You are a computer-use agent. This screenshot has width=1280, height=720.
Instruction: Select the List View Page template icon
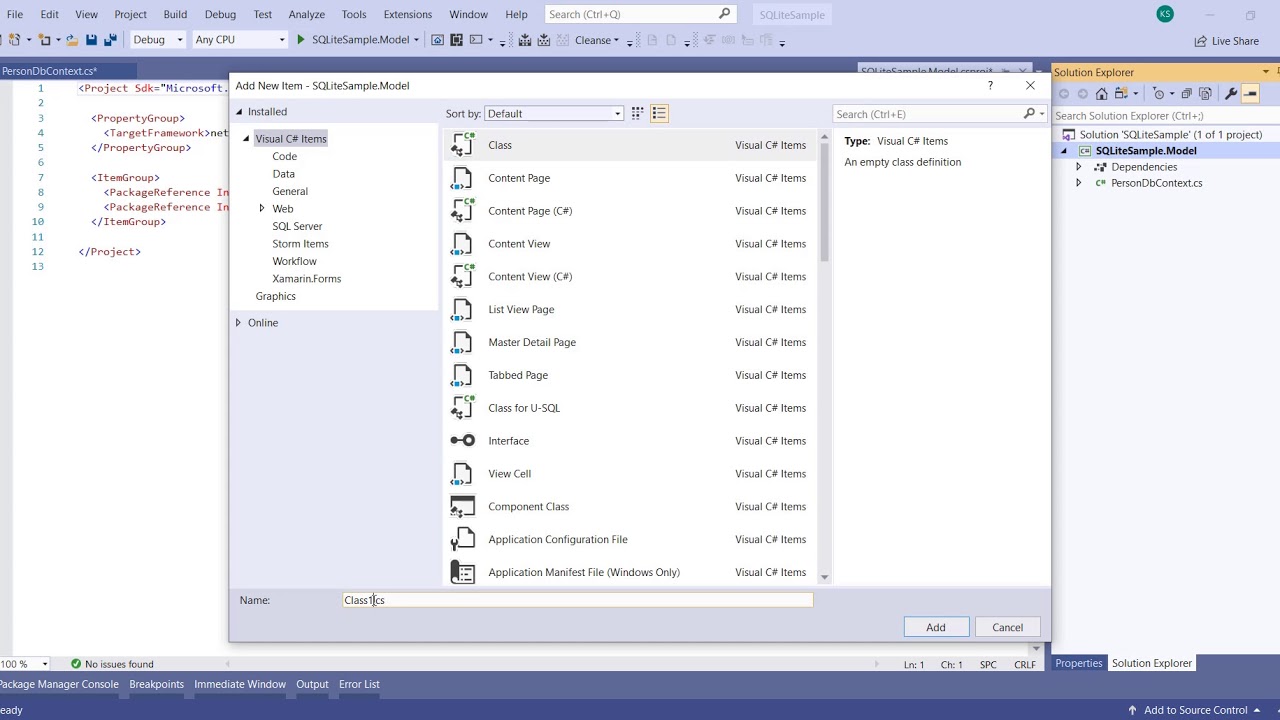[462, 310]
